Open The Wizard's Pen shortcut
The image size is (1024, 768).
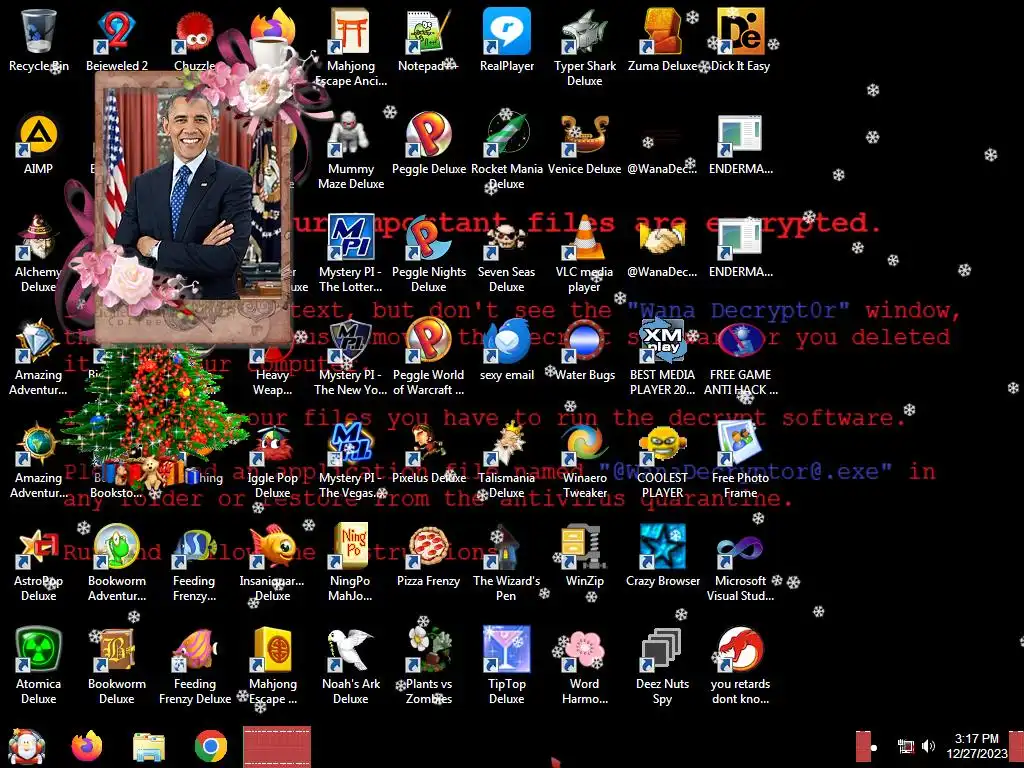(x=507, y=562)
